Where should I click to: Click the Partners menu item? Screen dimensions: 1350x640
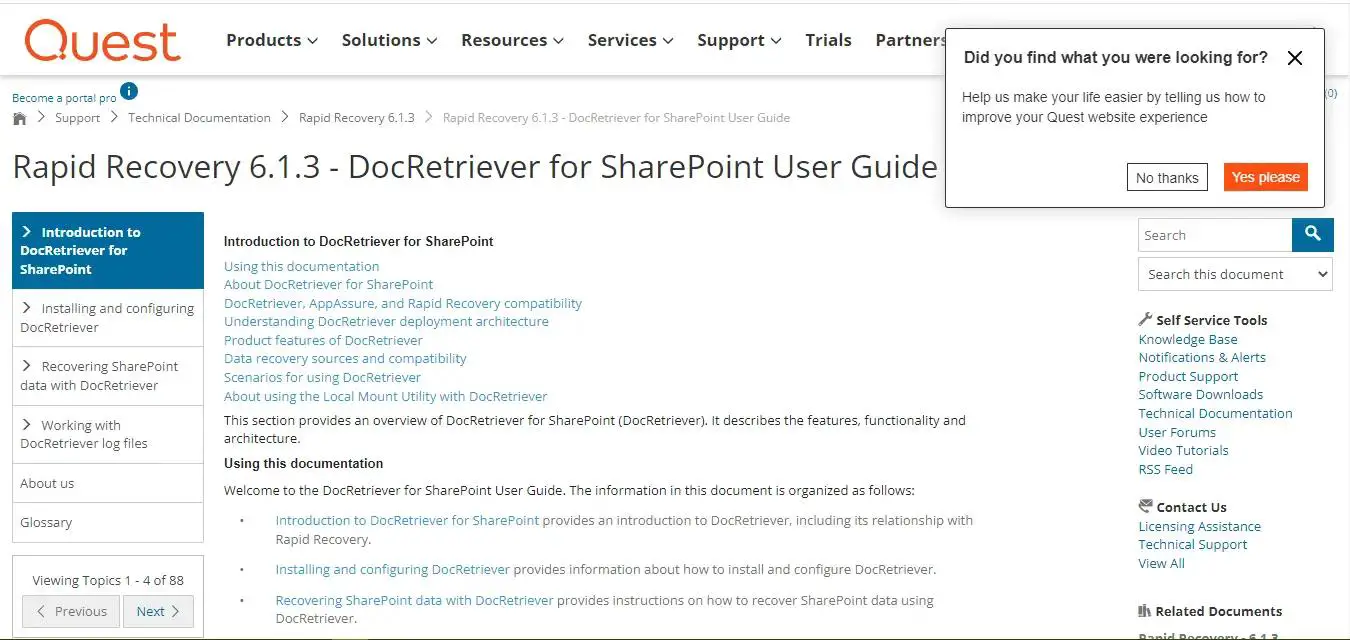pos(910,40)
